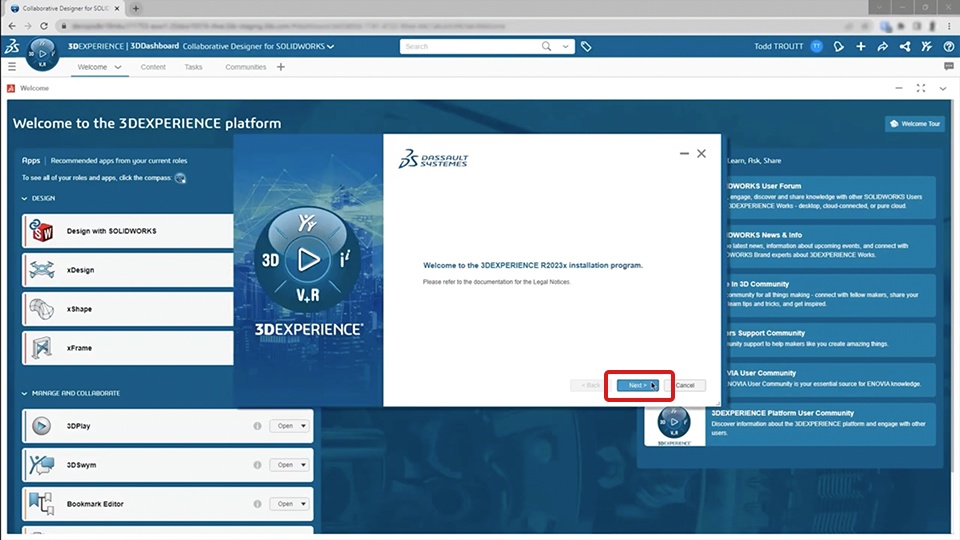Open the help question mark icon
This screenshot has width=960, height=540.
(948, 47)
